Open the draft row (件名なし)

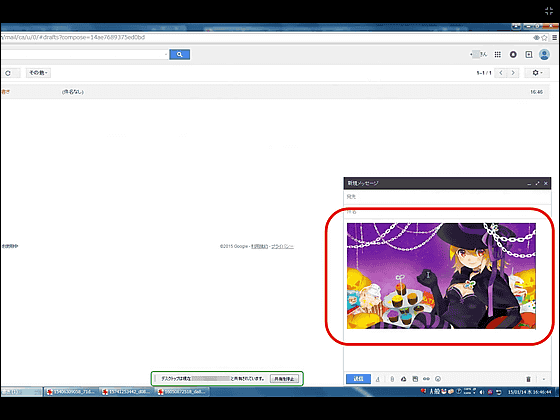(x=275, y=92)
